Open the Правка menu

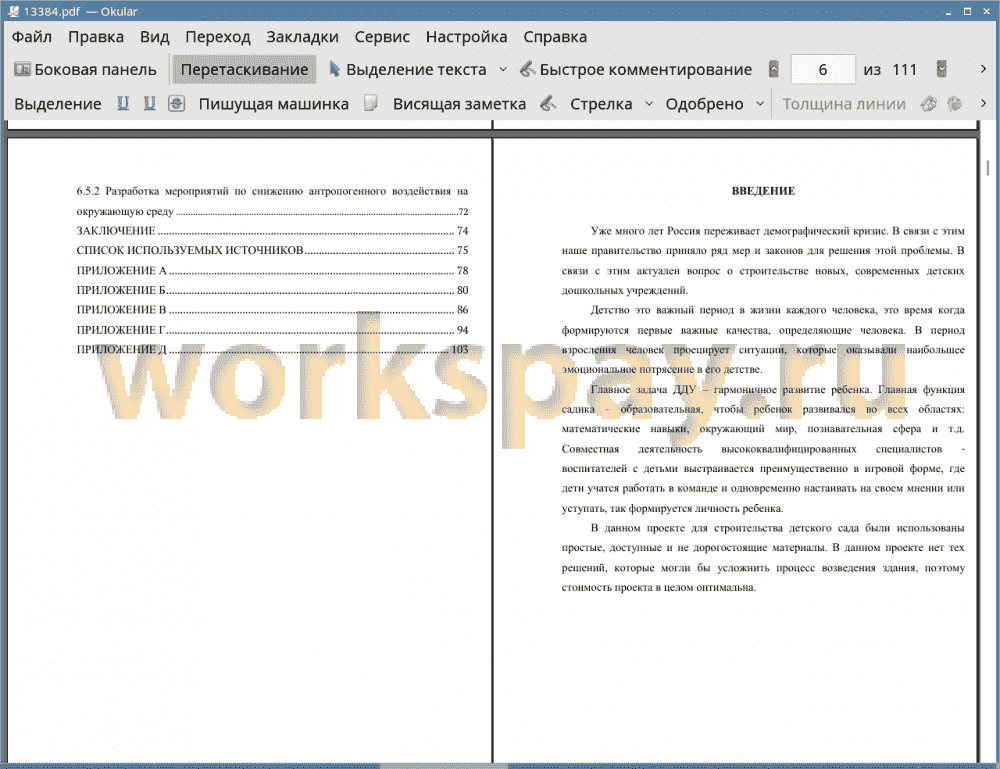click(x=96, y=37)
